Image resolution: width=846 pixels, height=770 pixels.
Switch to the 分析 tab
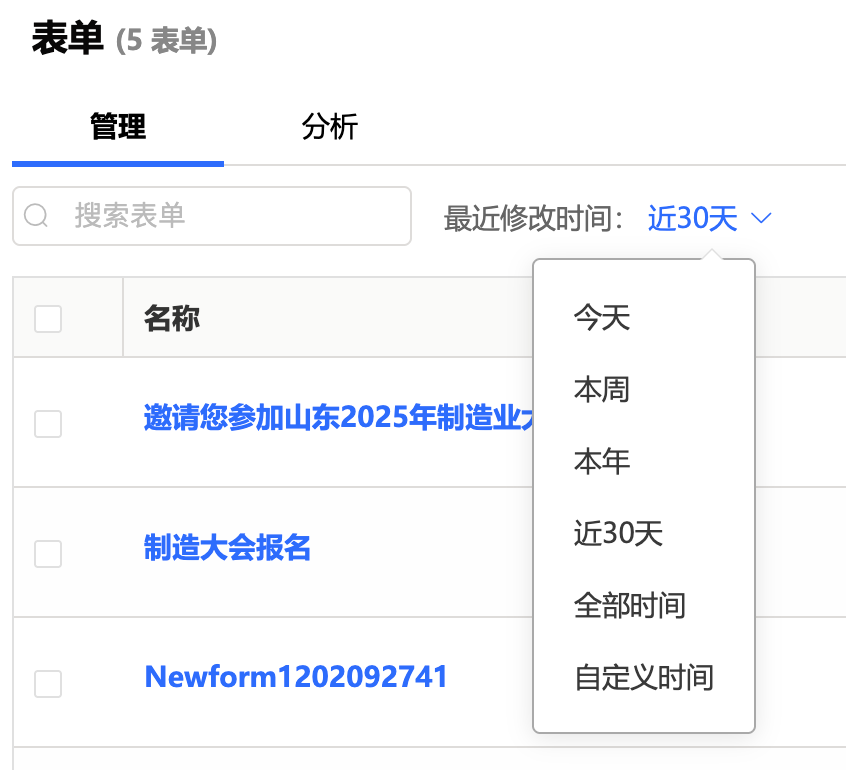pyautogui.click(x=330, y=127)
